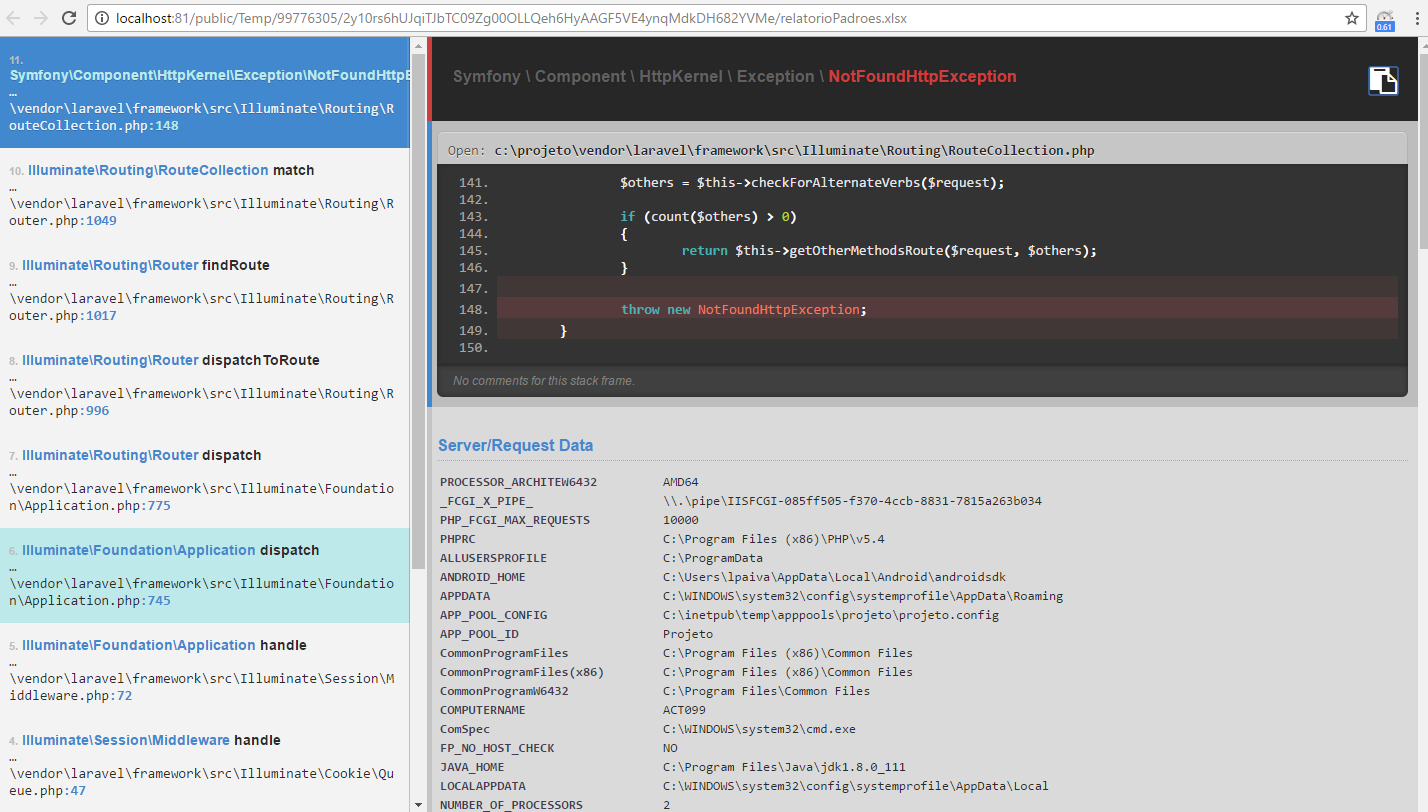
Task: Click PROCESSOR_ARCHITEW6432 entry
Action: pyautogui.click(x=518, y=482)
